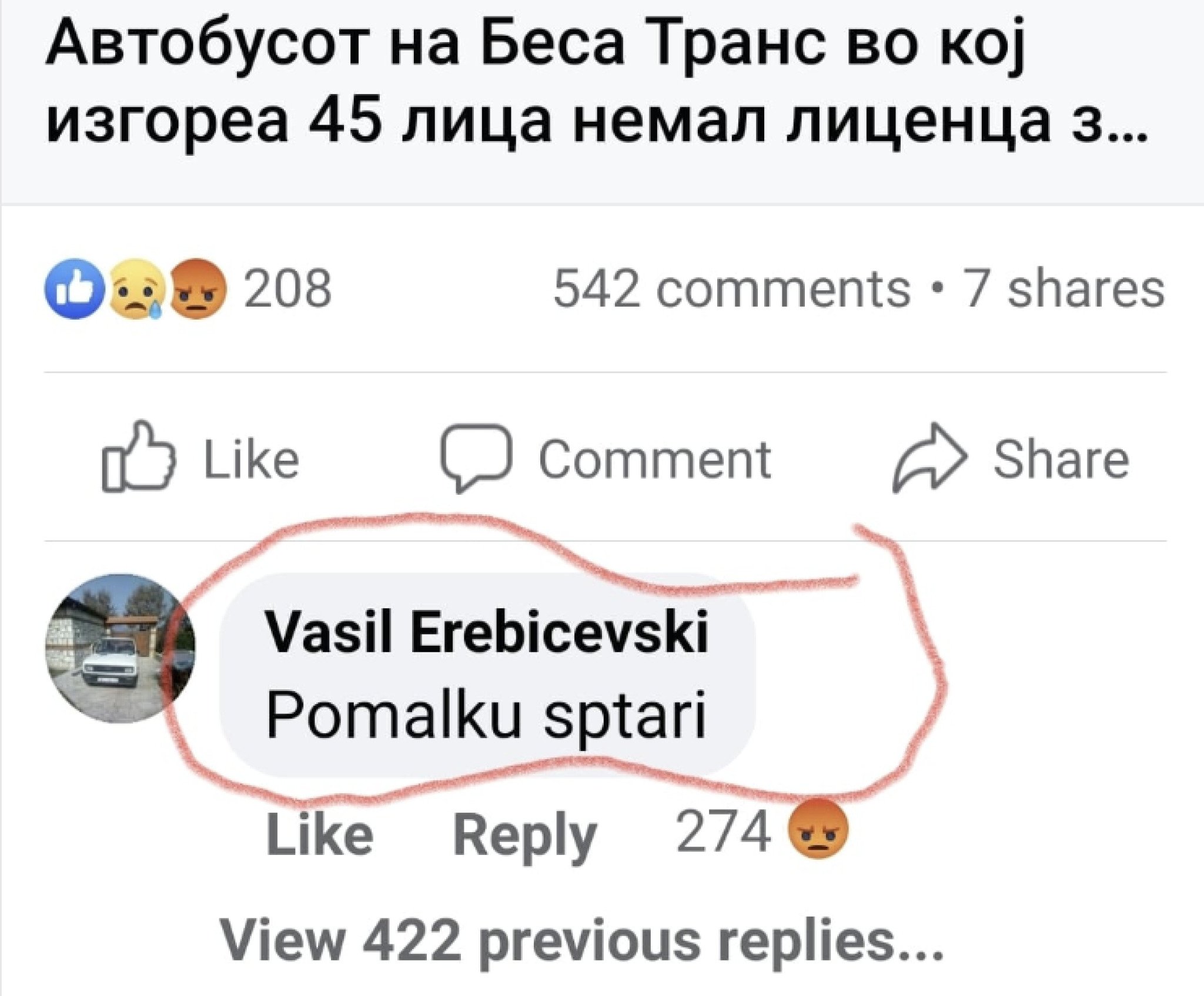Click Vasil Erebicevski's profile picture thumbnail

(x=120, y=648)
